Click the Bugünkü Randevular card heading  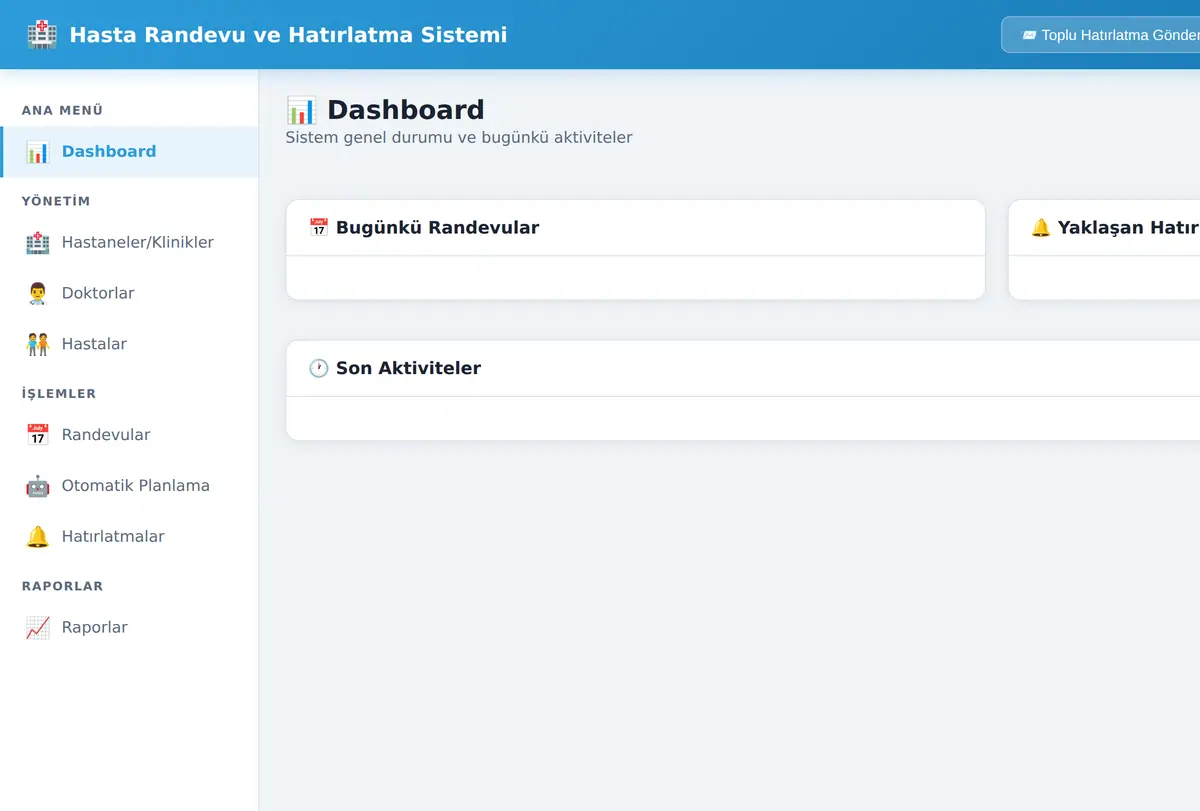tap(437, 228)
